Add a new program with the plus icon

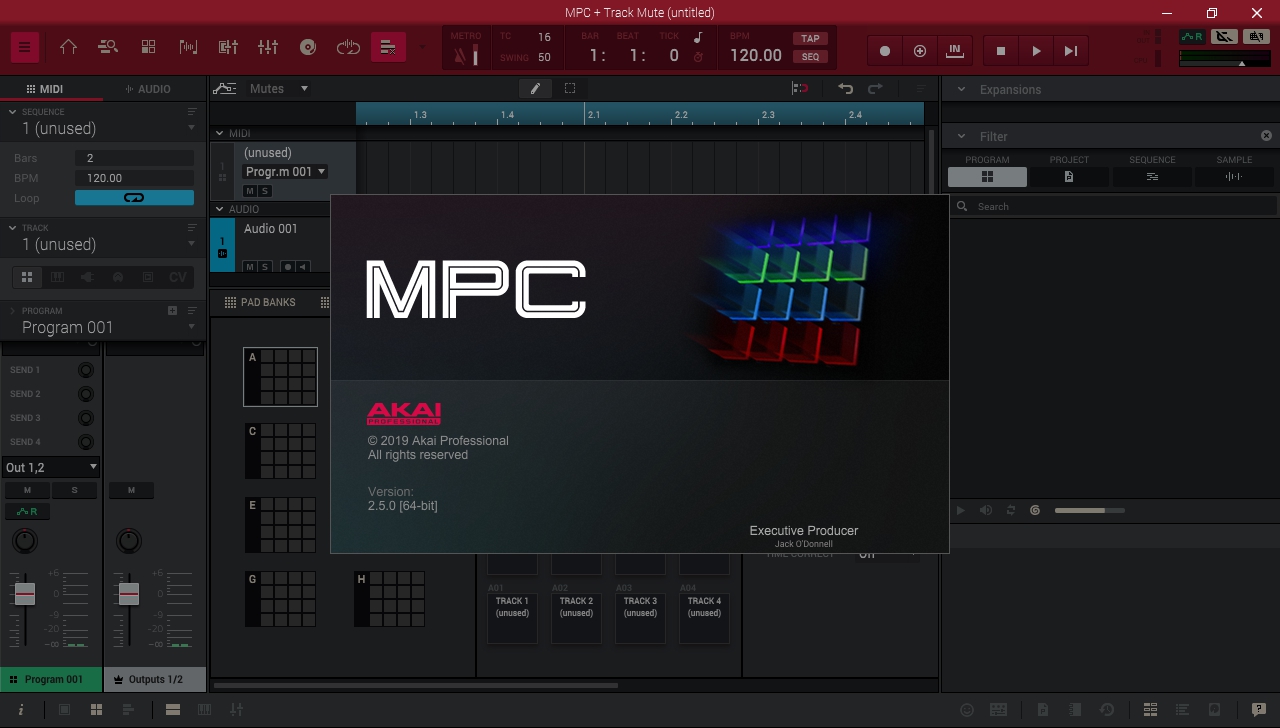(x=172, y=311)
